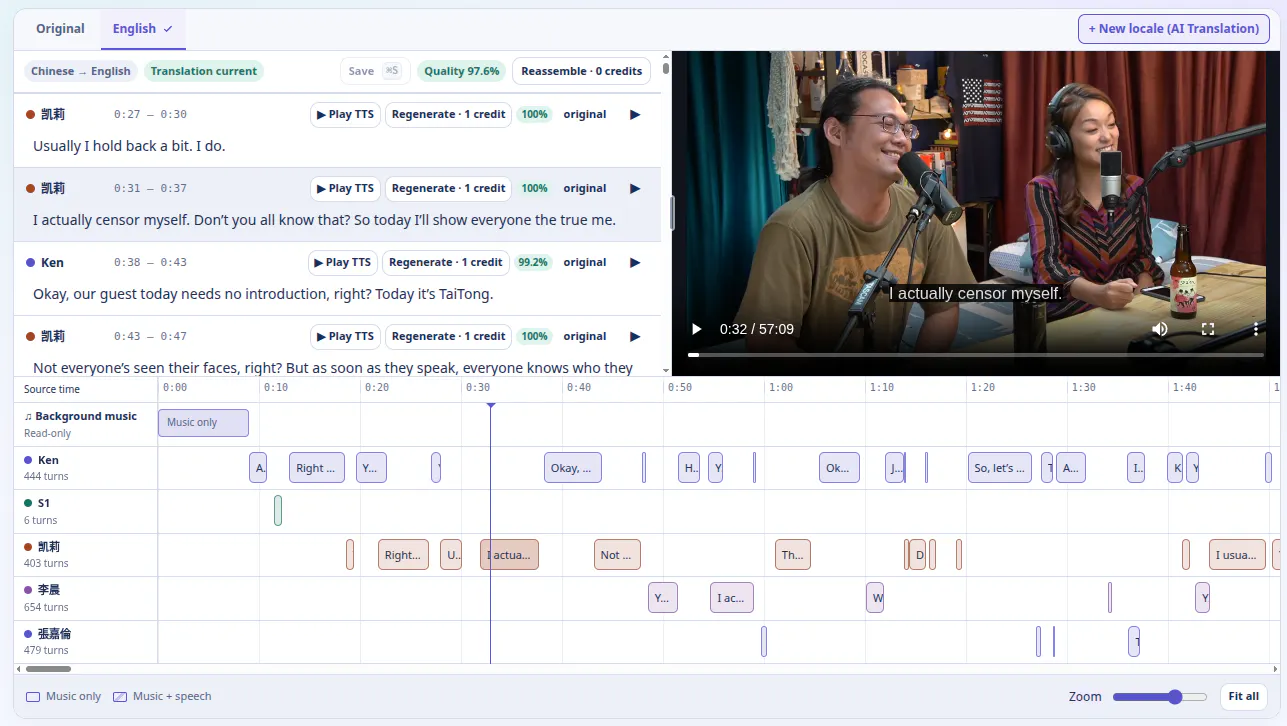The height and width of the screenshot is (726, 1287).
Task: Regenerate the 0:43 – 0:47 segment
Action: [x=448, y=337]
